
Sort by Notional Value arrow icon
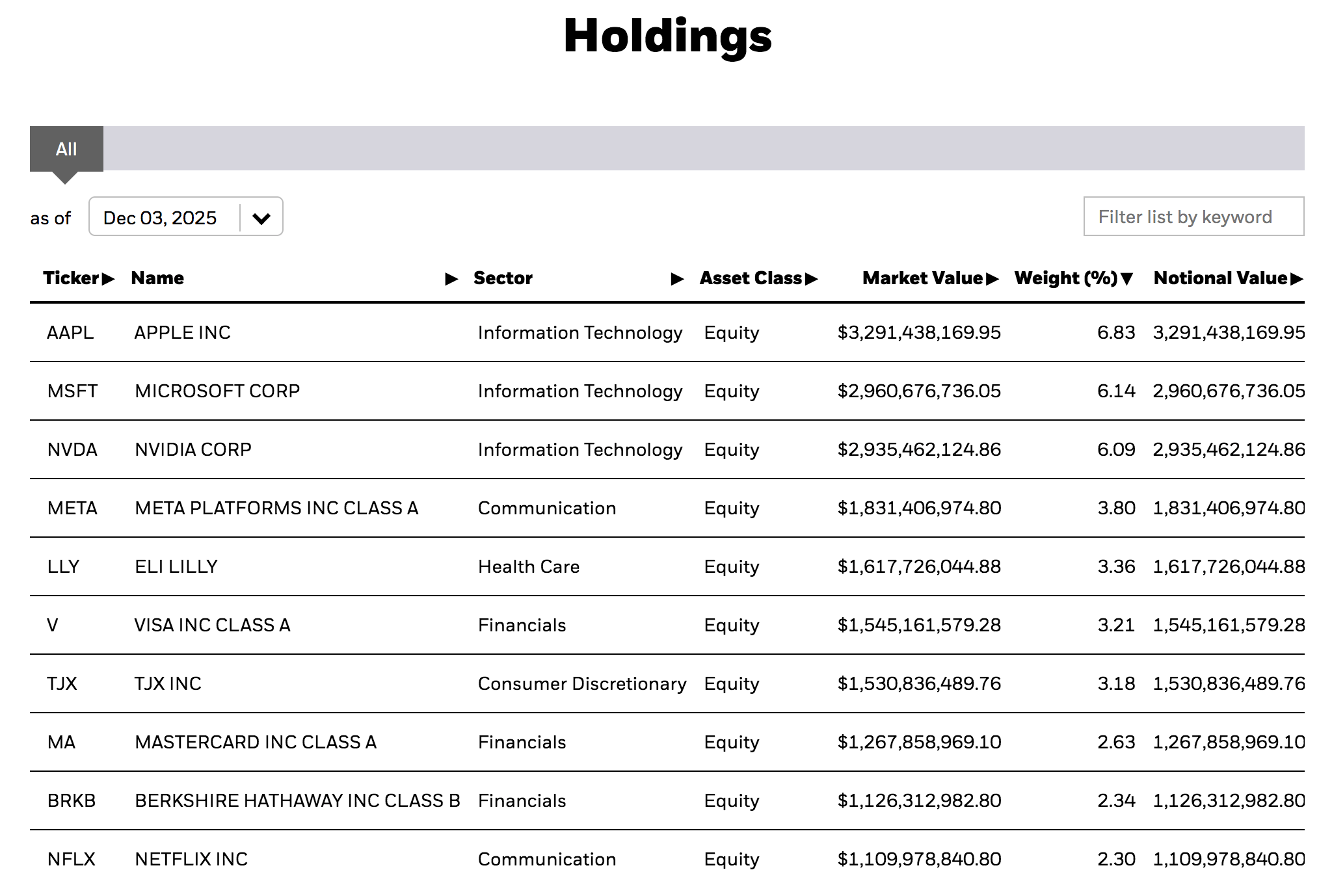[x=1297, y=278]
